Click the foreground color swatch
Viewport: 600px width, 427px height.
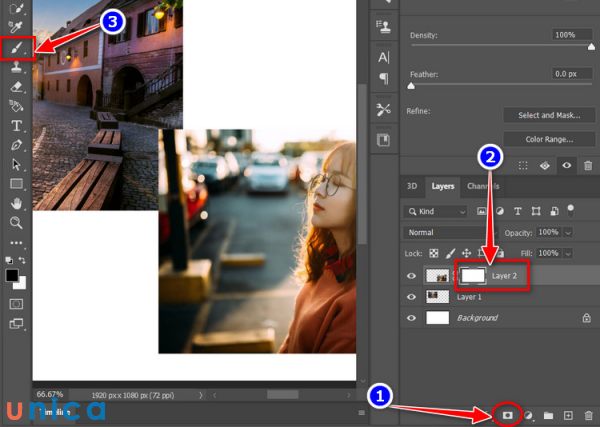(13, 275)
